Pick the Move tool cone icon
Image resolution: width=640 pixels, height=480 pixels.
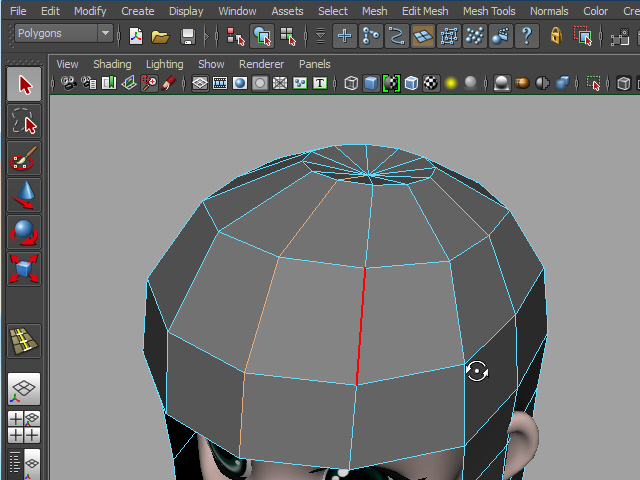[24, 195]
